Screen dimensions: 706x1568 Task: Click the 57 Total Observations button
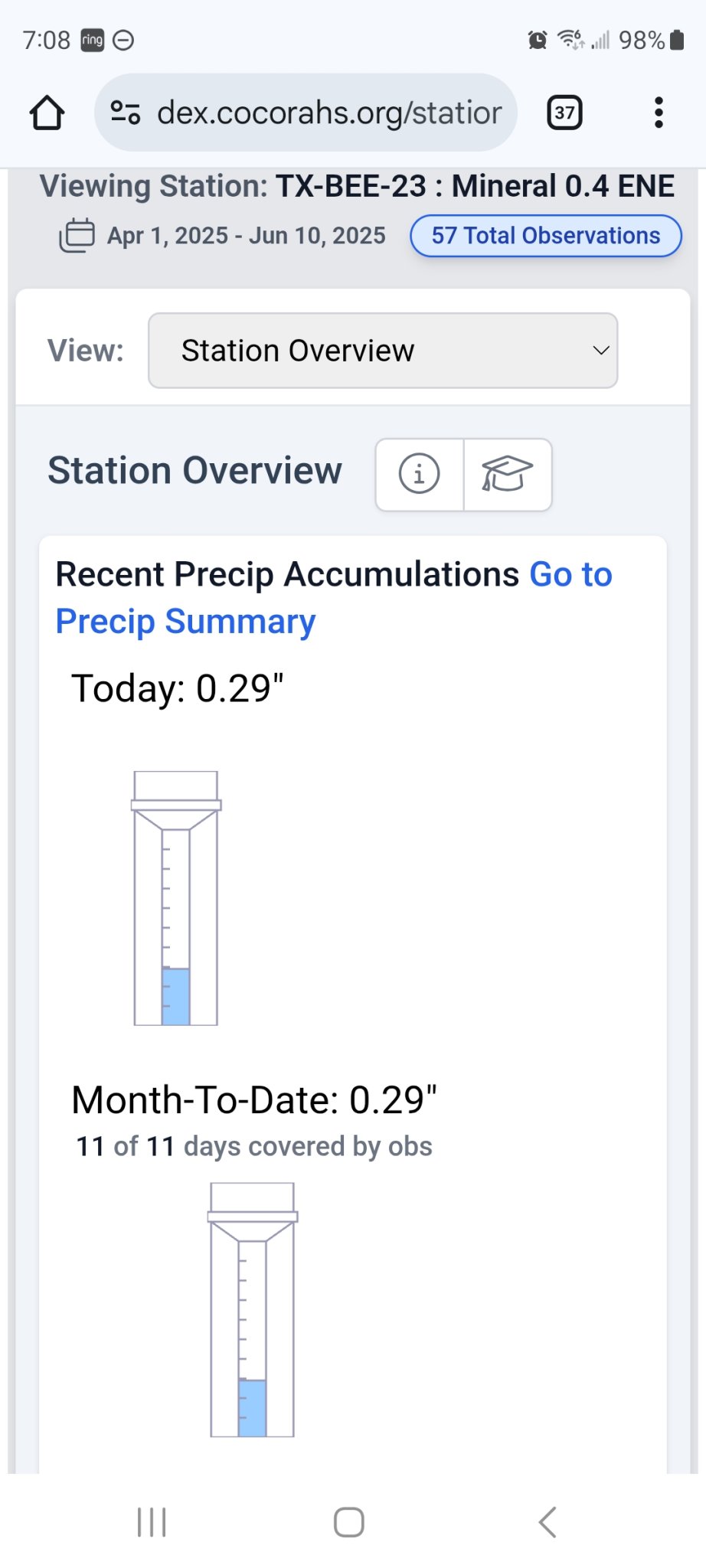(545, 236)
